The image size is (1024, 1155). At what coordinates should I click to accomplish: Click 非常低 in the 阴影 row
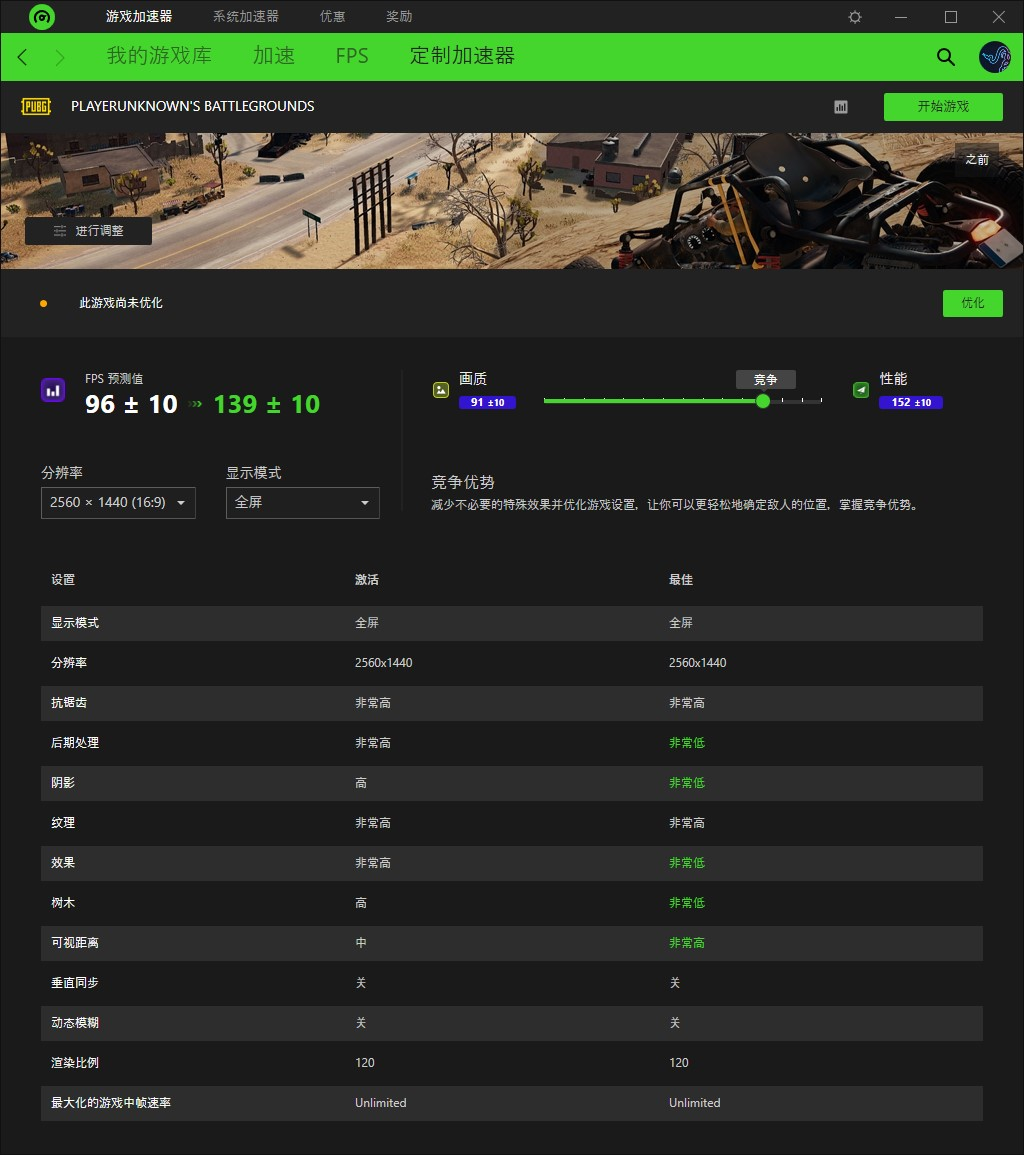point(687,782)
